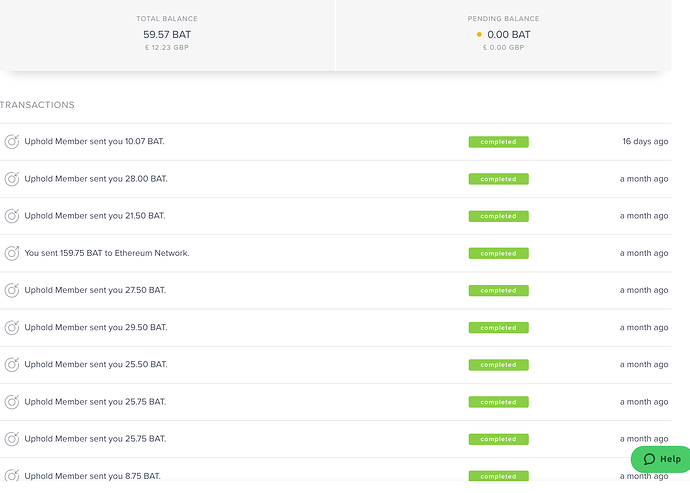Click the icon beside the 29.50 BAT transaction
The image size is (690, 493).
(12, 327)
